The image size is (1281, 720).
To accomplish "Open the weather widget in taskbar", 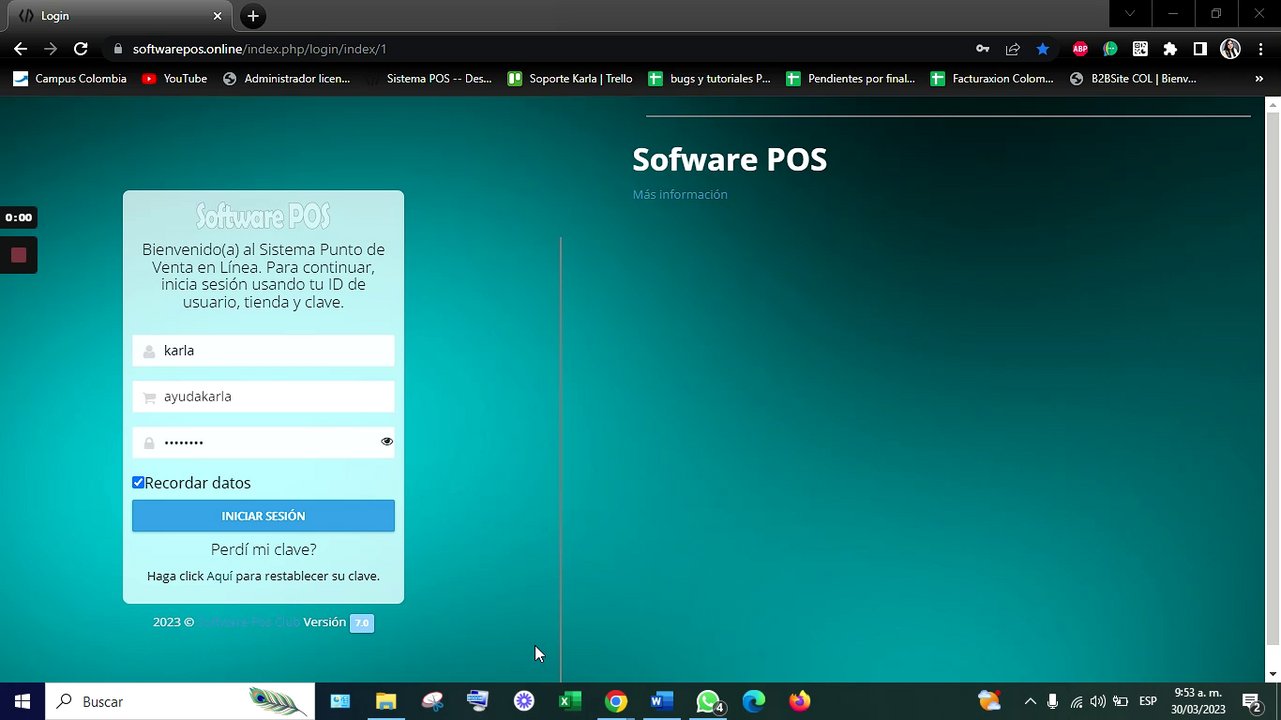I will (x=989, y=701).
